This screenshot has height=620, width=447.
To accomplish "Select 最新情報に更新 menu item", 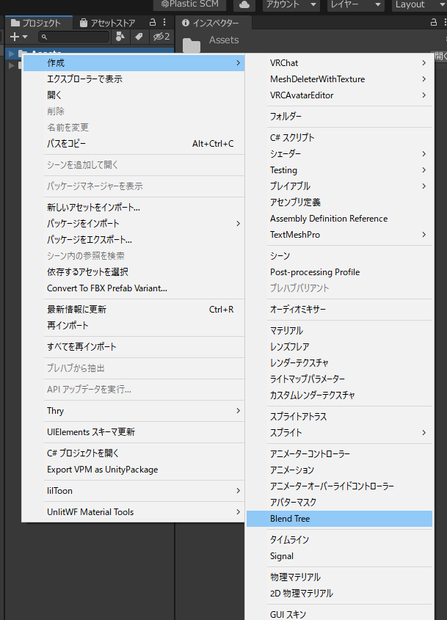I will (134, 309).
